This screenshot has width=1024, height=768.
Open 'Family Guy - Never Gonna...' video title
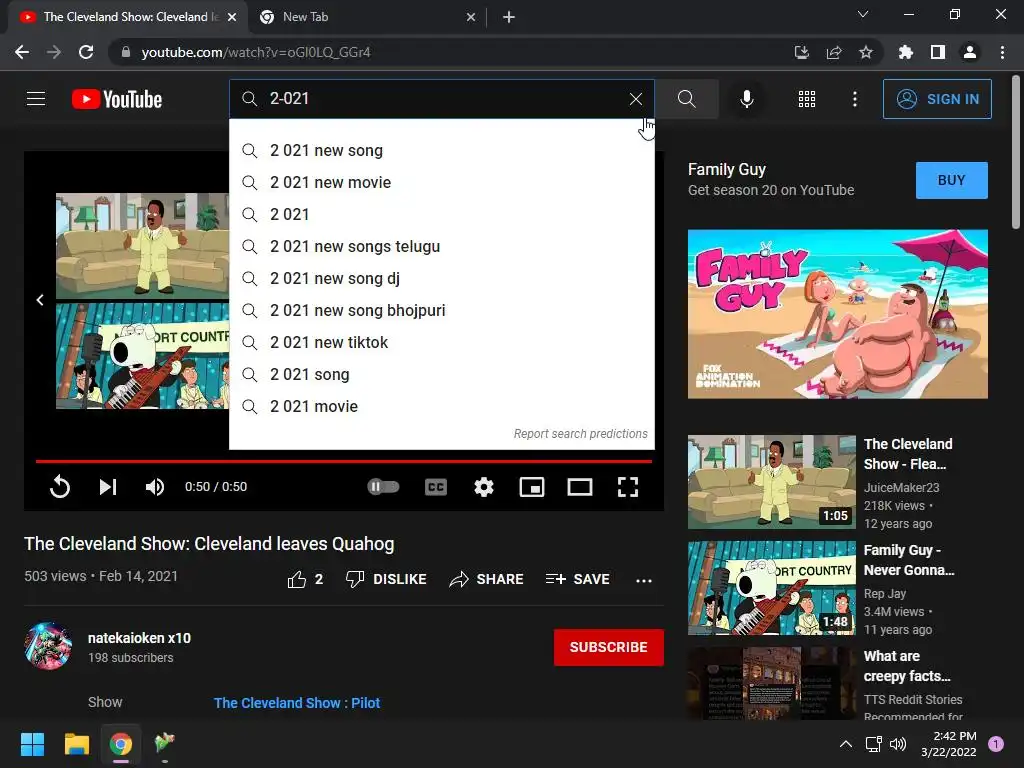[x=908, y=560]
